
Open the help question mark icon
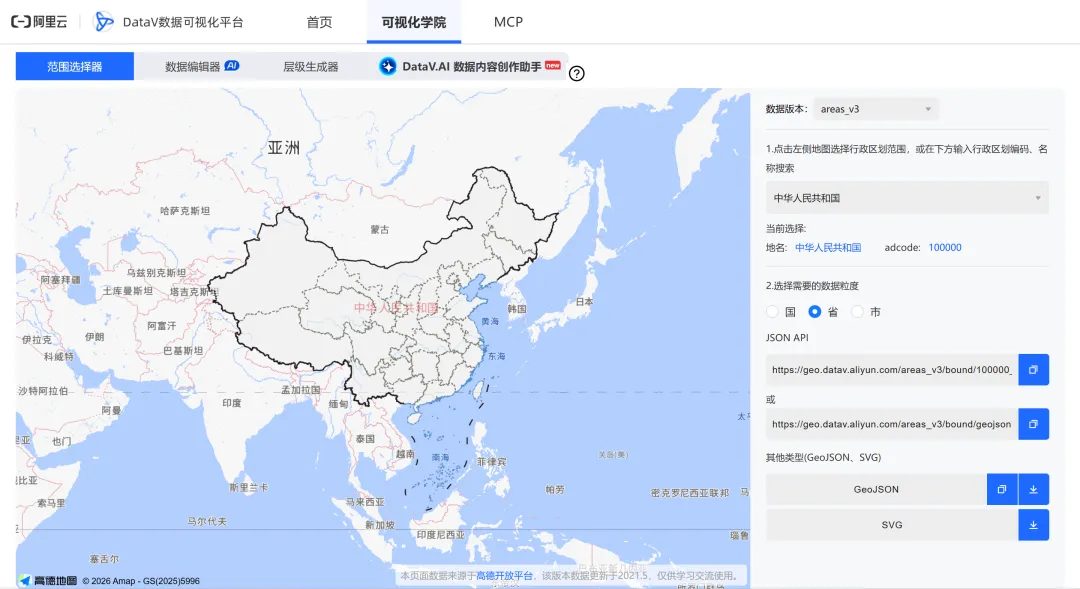point(577,73)
